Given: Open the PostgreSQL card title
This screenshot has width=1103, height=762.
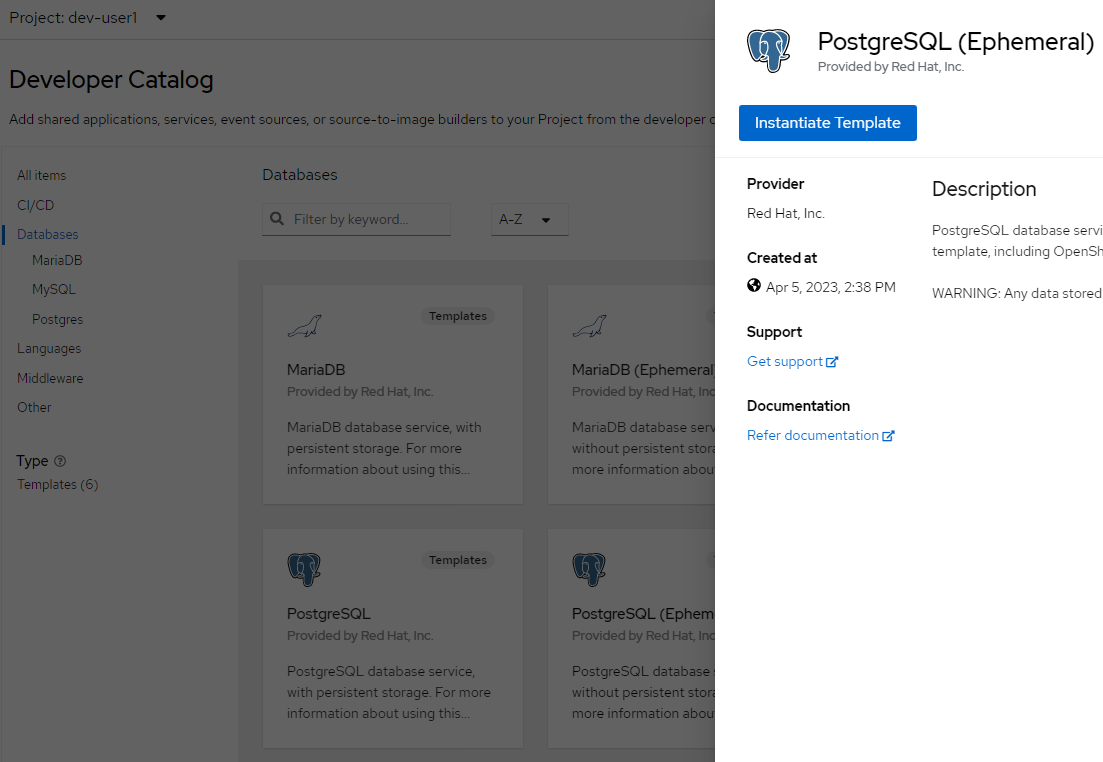Looking at the screenshot, I should tap(329, 614).
